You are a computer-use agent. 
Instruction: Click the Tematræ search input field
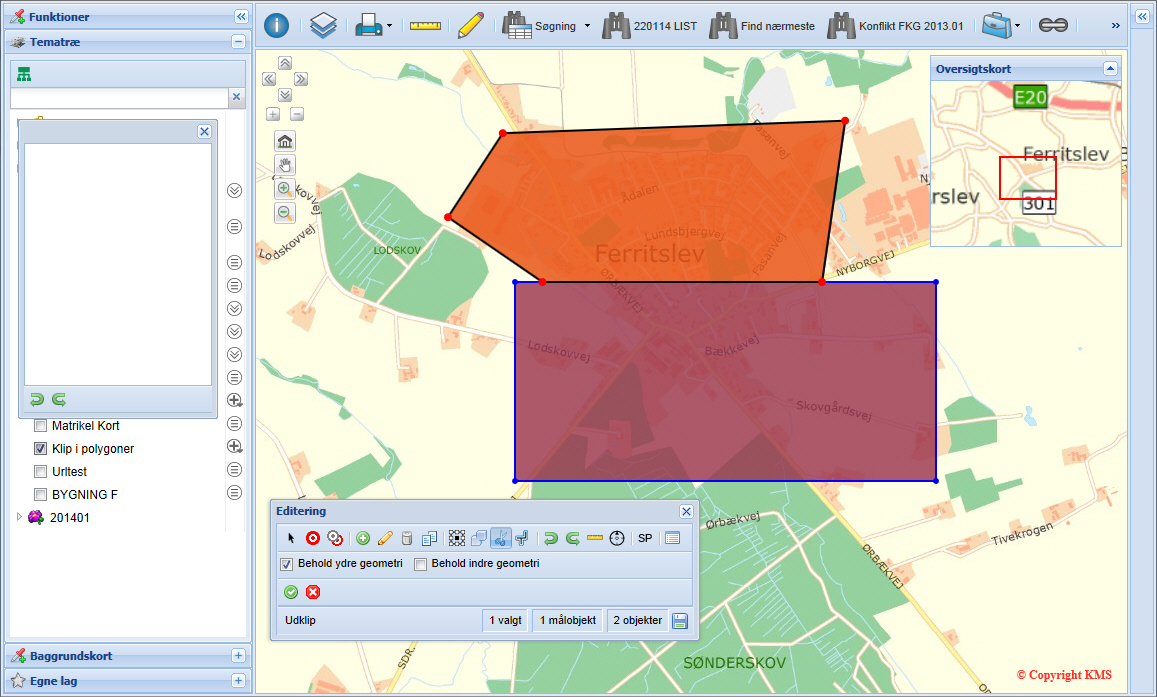119,97
